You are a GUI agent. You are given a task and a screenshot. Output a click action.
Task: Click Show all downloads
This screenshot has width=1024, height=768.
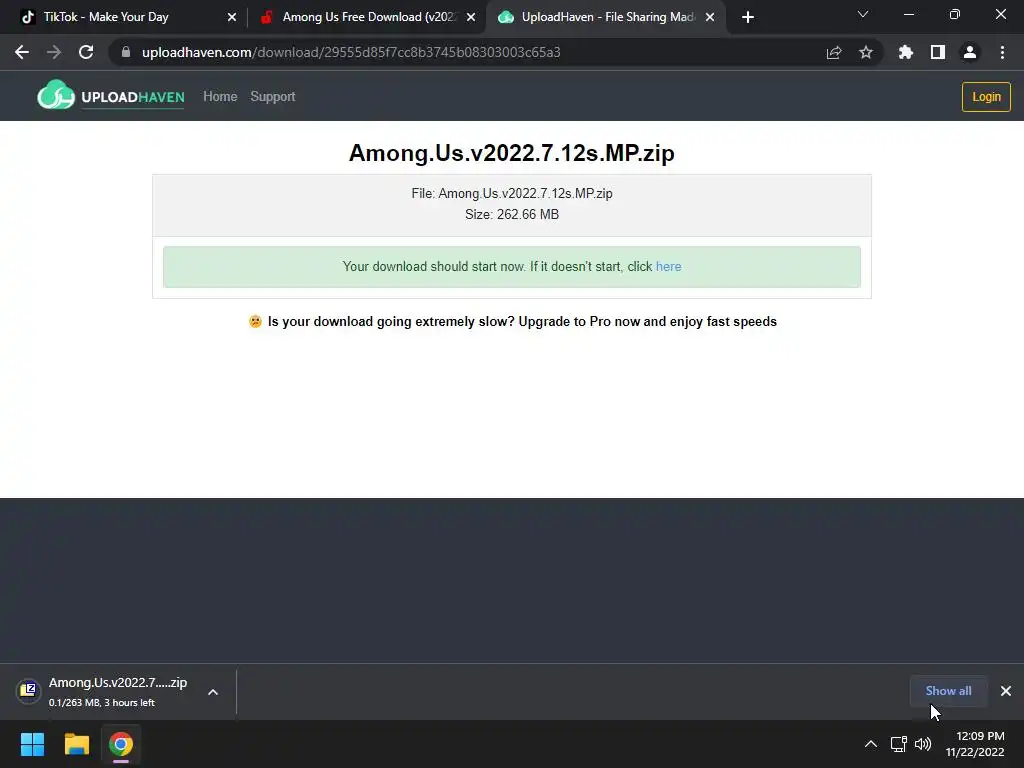[948, 691]
